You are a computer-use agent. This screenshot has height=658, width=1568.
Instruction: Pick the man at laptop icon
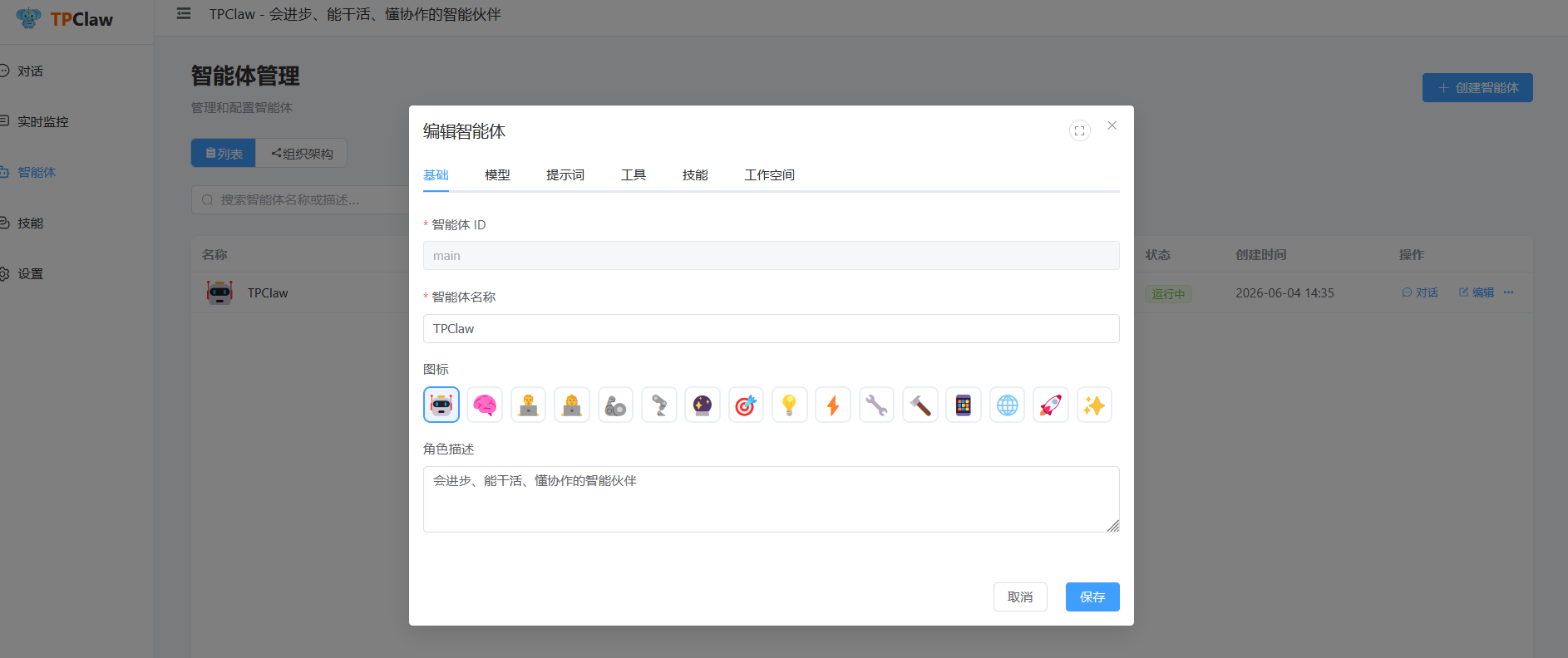[x=528, y=405]
